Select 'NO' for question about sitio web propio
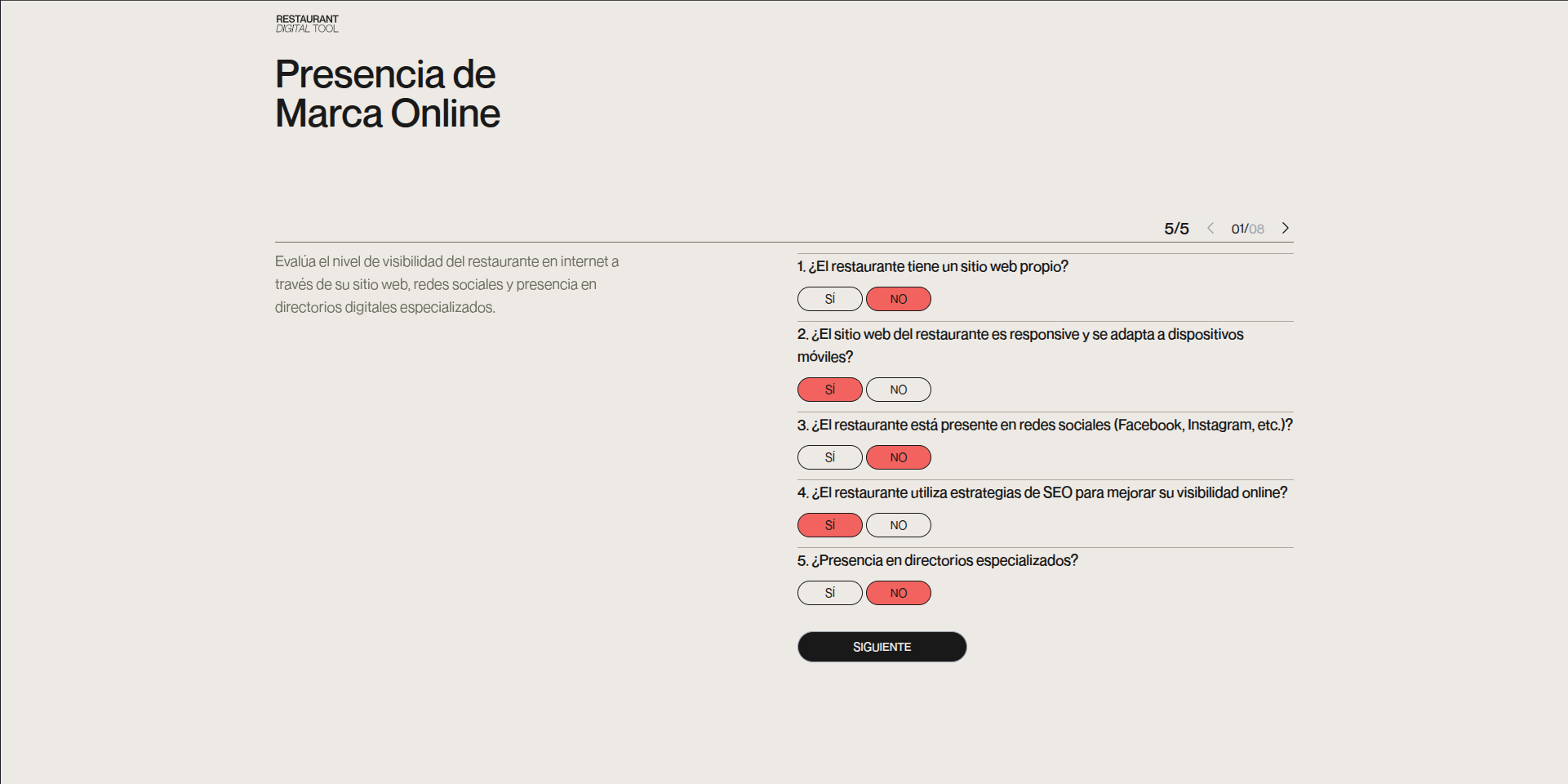This screenshot has height=784, width=1568. [899, 299]
